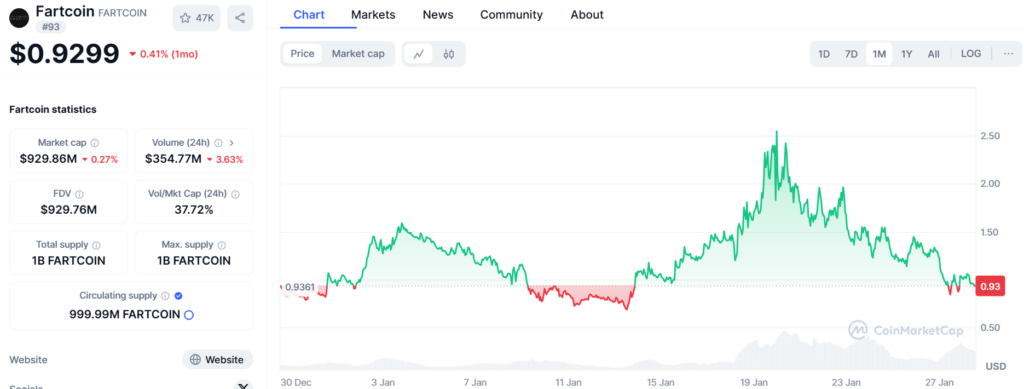The image size is (1024, 389).
Task: Open Volume (24h) info icon
Action: [x=218, y=143]
